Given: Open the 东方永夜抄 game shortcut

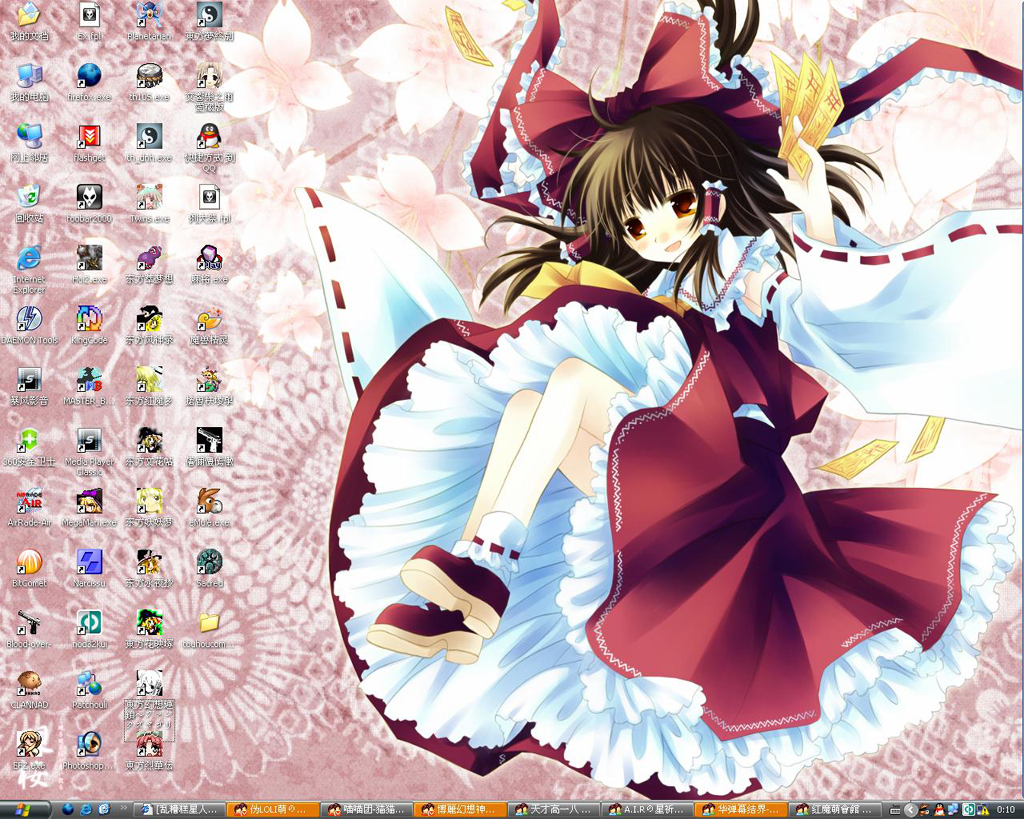Looking at the screenshot, I should tap(149, 568).
